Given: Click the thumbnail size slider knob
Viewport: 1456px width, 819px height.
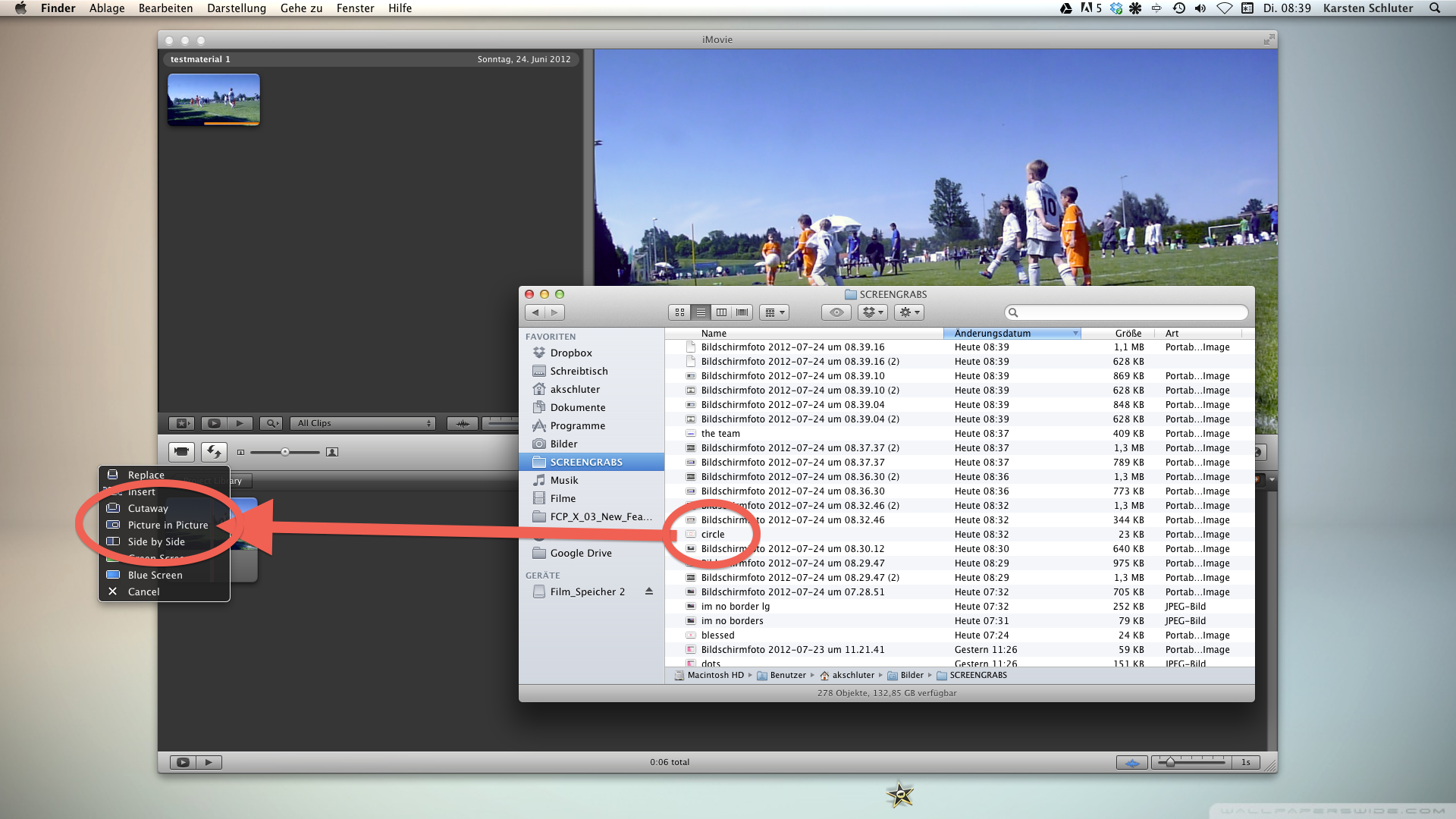Looking at the screenshot, I should coord(285,452).
